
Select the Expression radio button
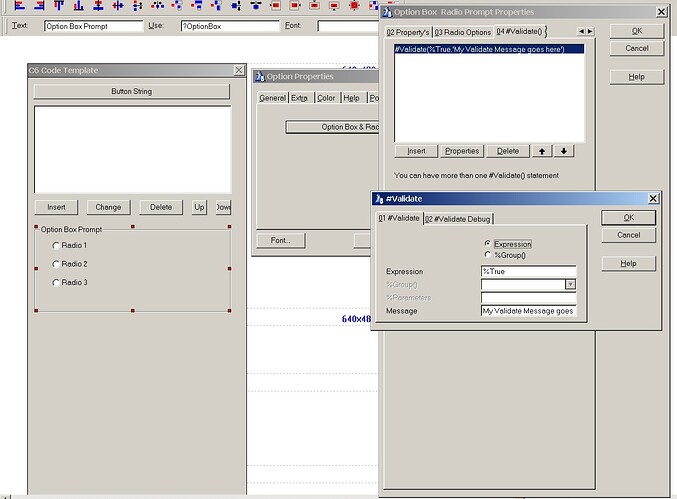pyautogui.click(x=487, y=243)
